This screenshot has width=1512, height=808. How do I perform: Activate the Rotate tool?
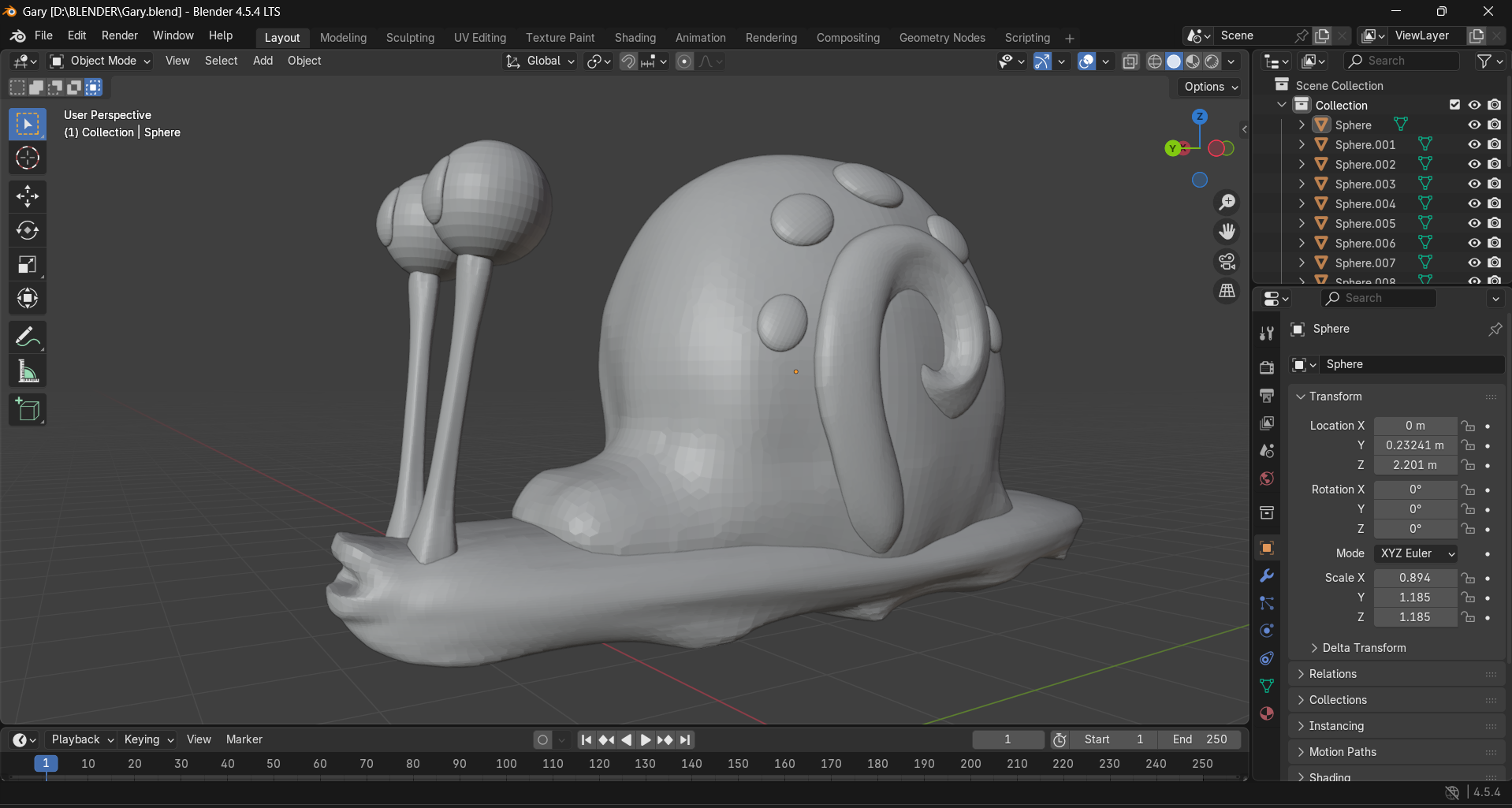coord(28,230)
